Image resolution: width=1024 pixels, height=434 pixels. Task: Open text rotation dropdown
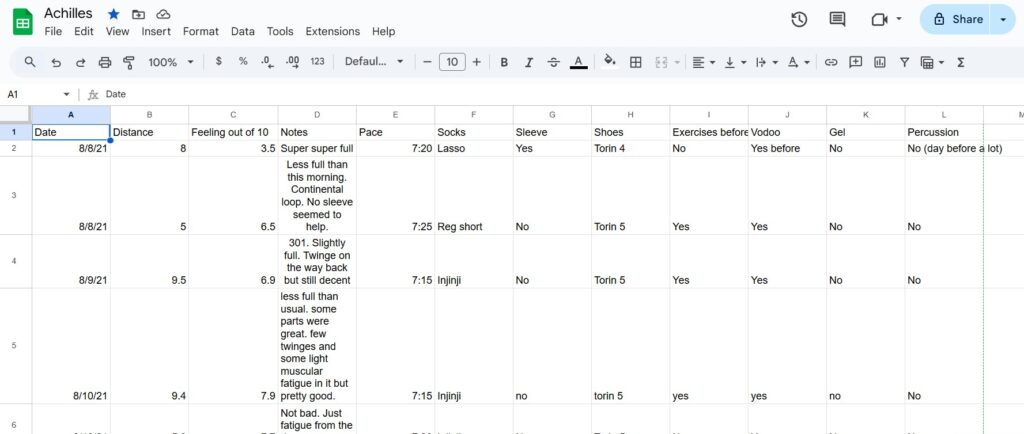[798, 62]
